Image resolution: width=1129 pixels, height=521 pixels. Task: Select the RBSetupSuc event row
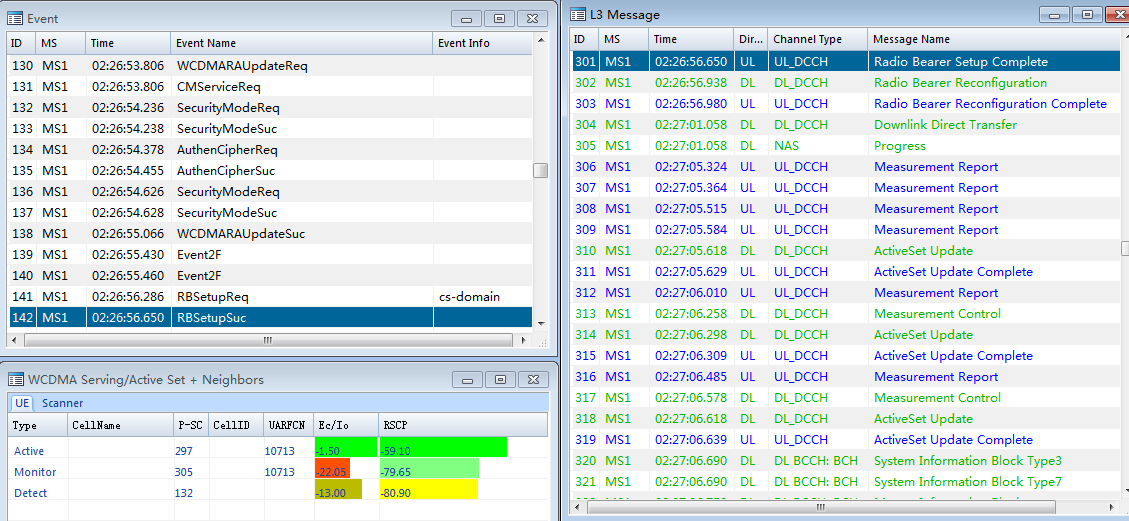pos(270,317)
